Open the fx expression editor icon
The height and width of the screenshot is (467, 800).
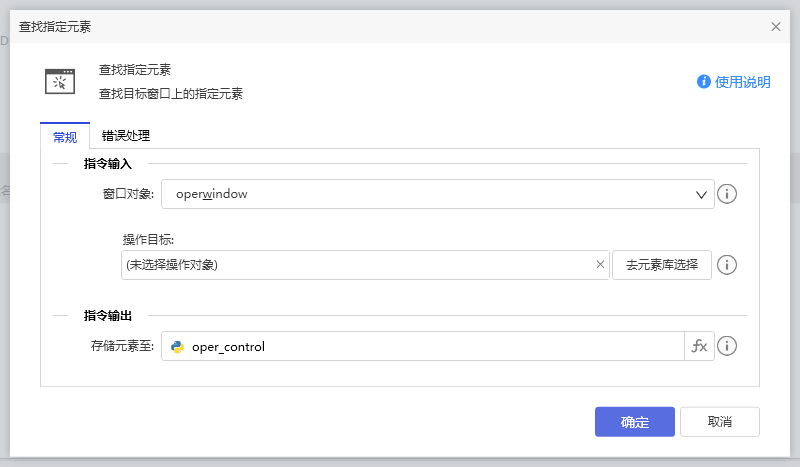pyautogui.click(x=699, y=346)
